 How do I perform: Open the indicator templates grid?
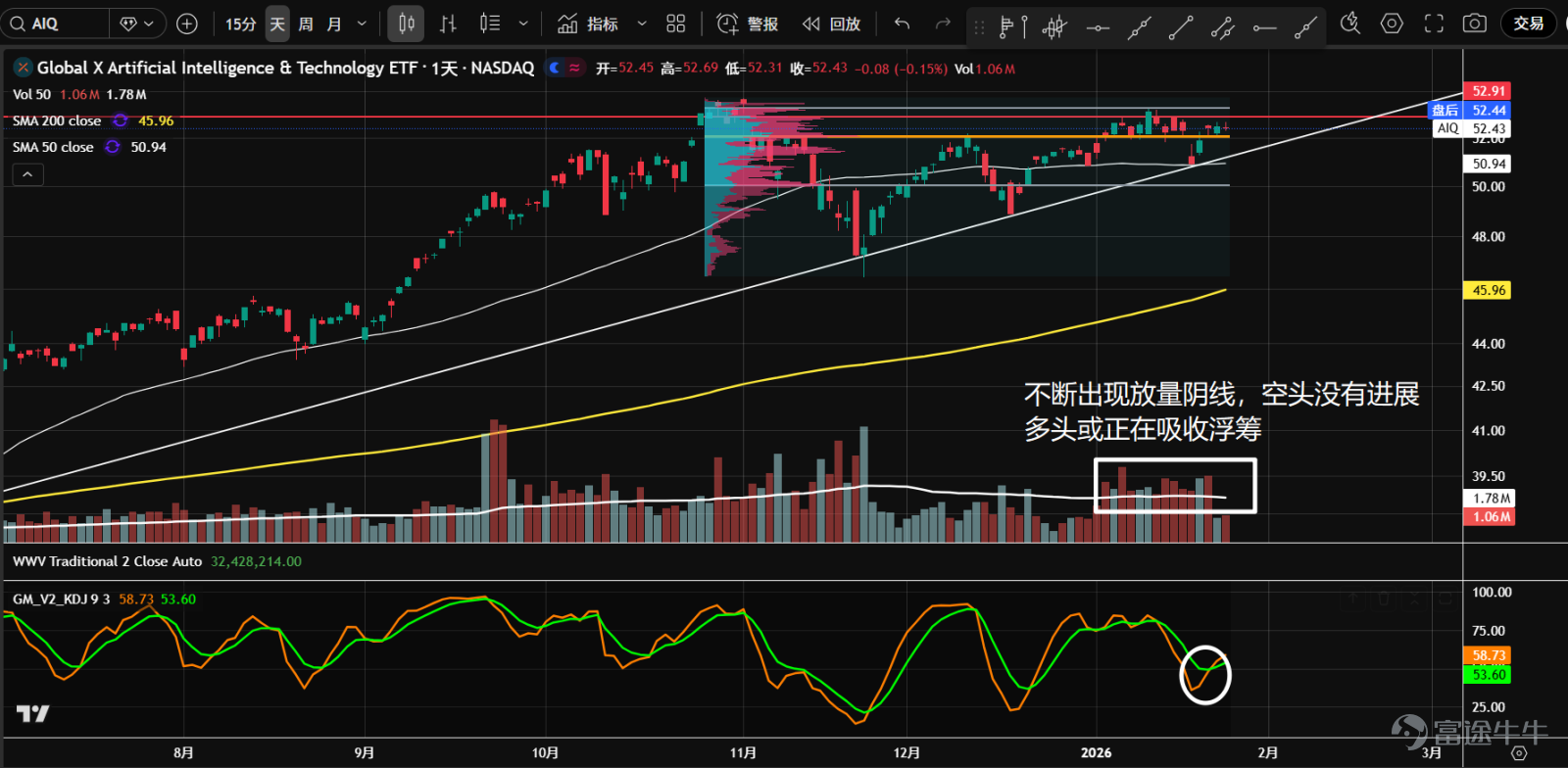(x=676, y=24)
